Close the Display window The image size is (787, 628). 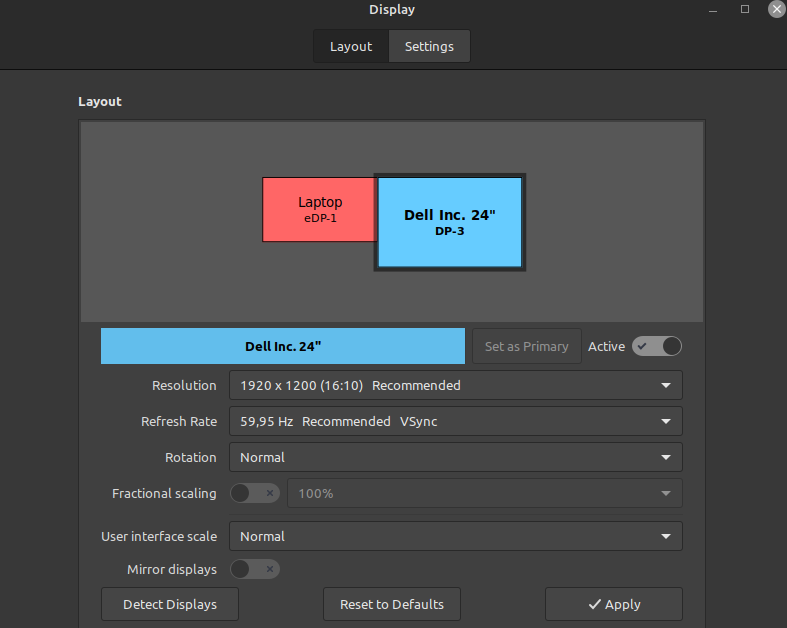[776, 9]
